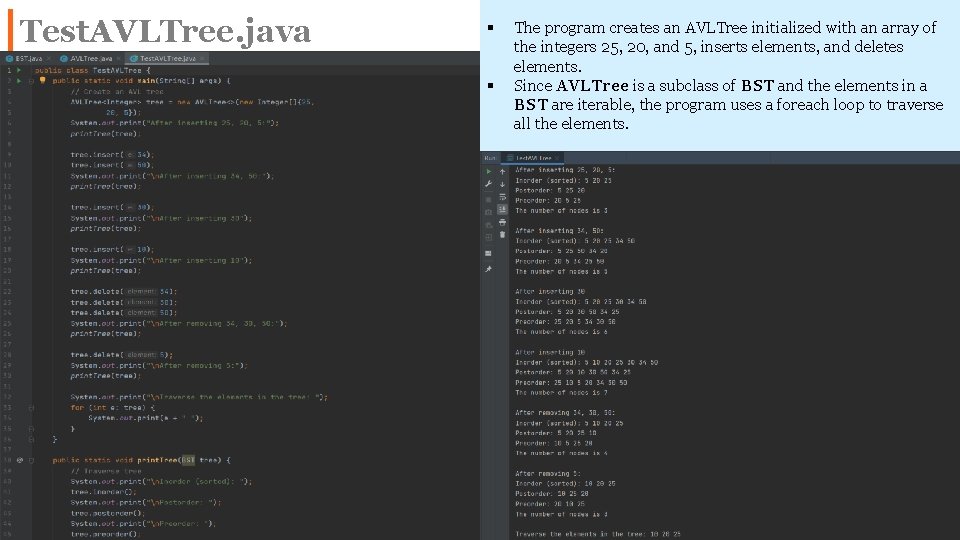
Task: Toggle scroll to end in console toolbar
Action: [x=503, y=209]
